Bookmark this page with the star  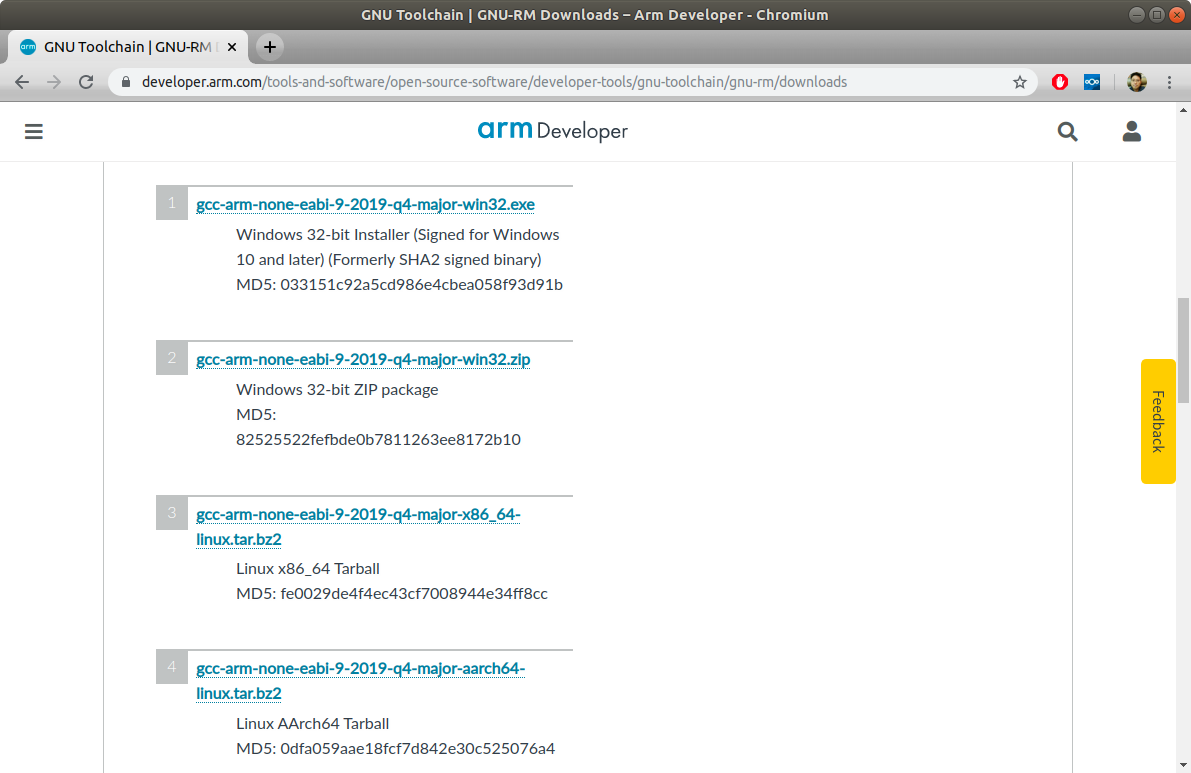tap(1019, 82)
